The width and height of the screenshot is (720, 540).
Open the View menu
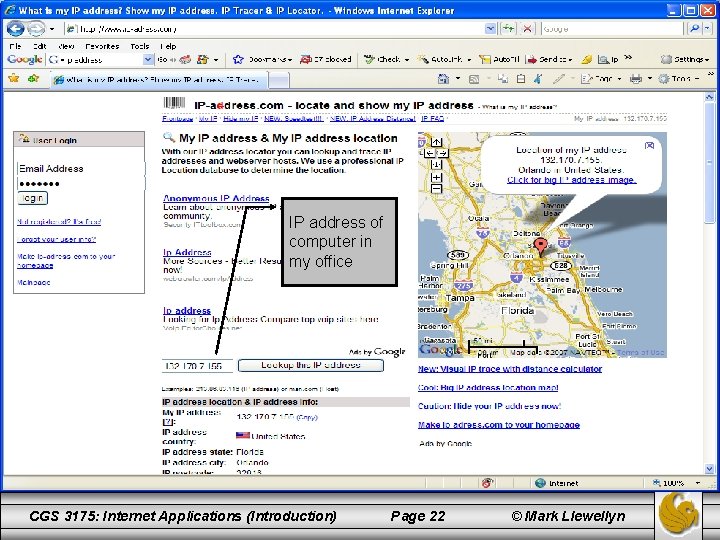tap(66, 46)
